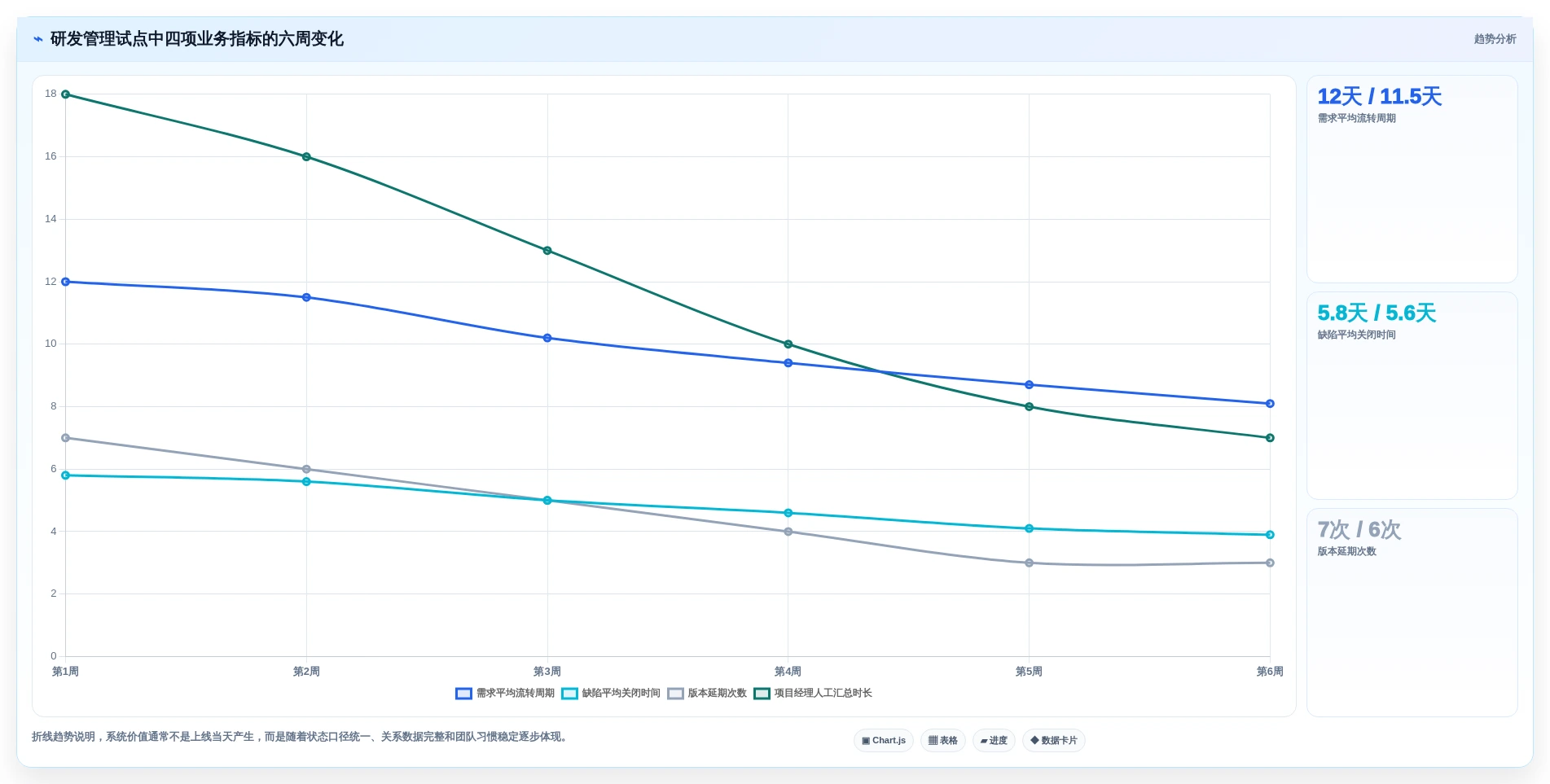This screenshot has width=1550, height=784.
Task: Click the 表格 tag chip
Action: 943,741
